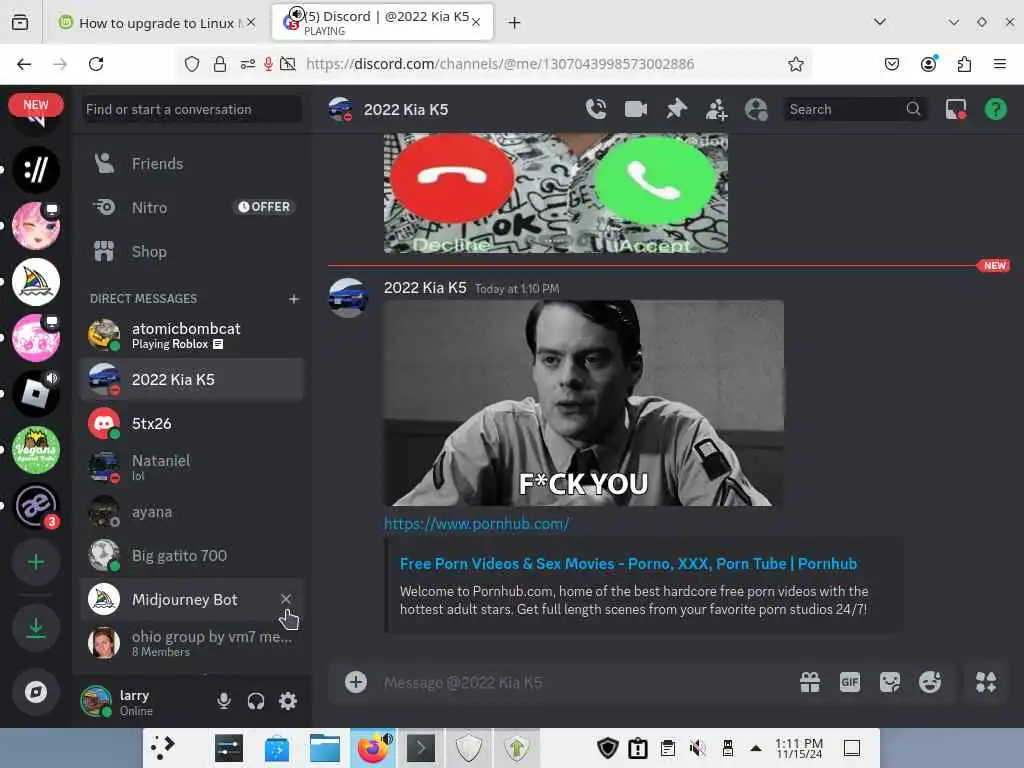Screen dimensions: 1024x768
Task: Add friends to DM
Action: [x=716, y=109]
